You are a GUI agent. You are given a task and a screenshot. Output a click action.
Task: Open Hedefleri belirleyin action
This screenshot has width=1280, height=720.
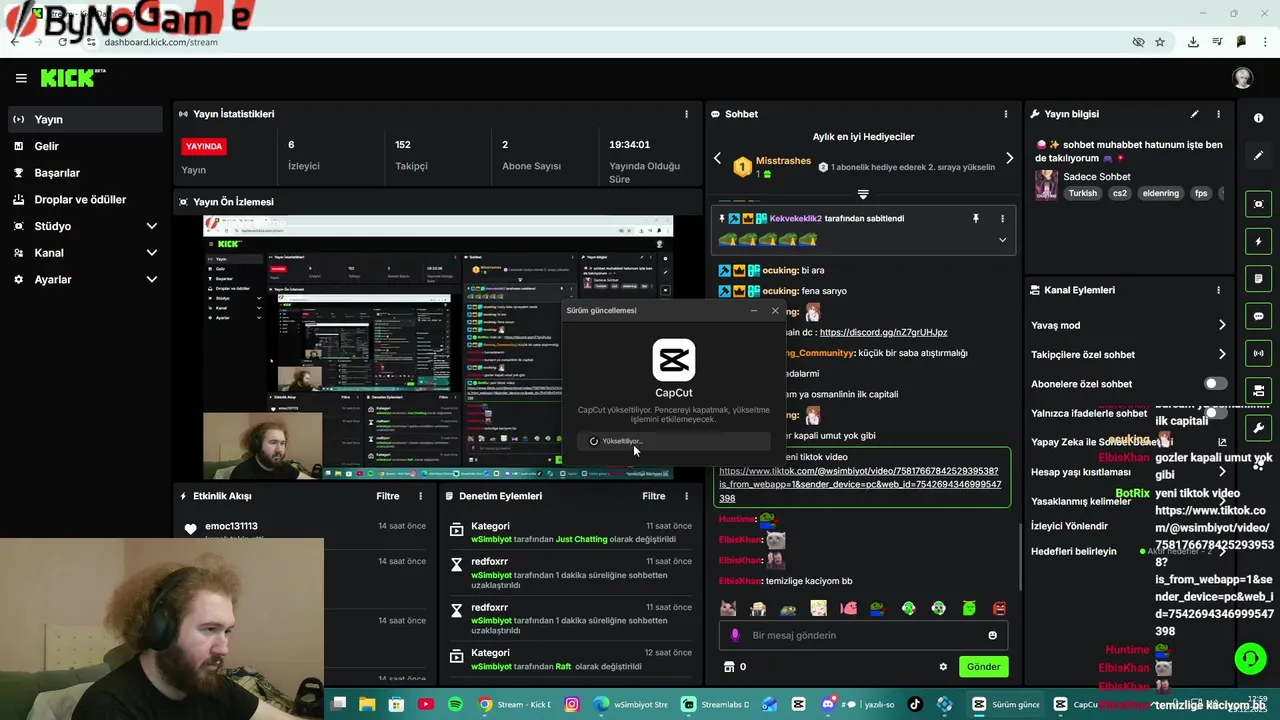[x=1074, y=552]
